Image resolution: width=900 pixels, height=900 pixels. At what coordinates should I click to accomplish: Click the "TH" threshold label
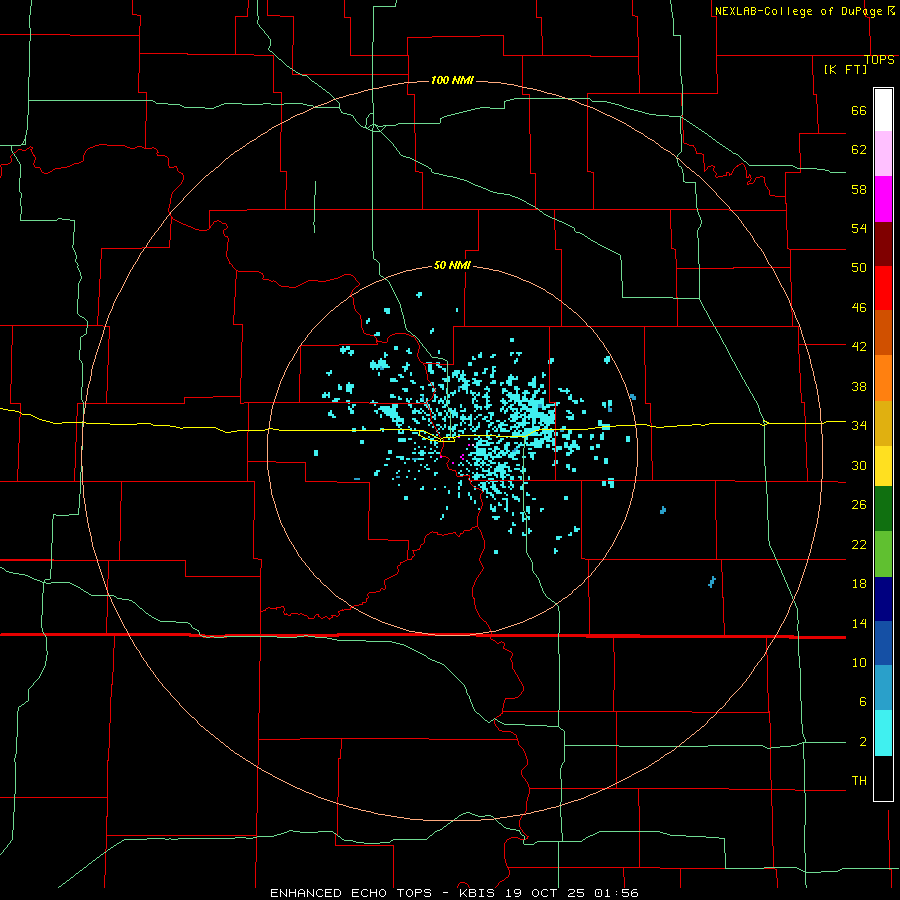[859, 781]
